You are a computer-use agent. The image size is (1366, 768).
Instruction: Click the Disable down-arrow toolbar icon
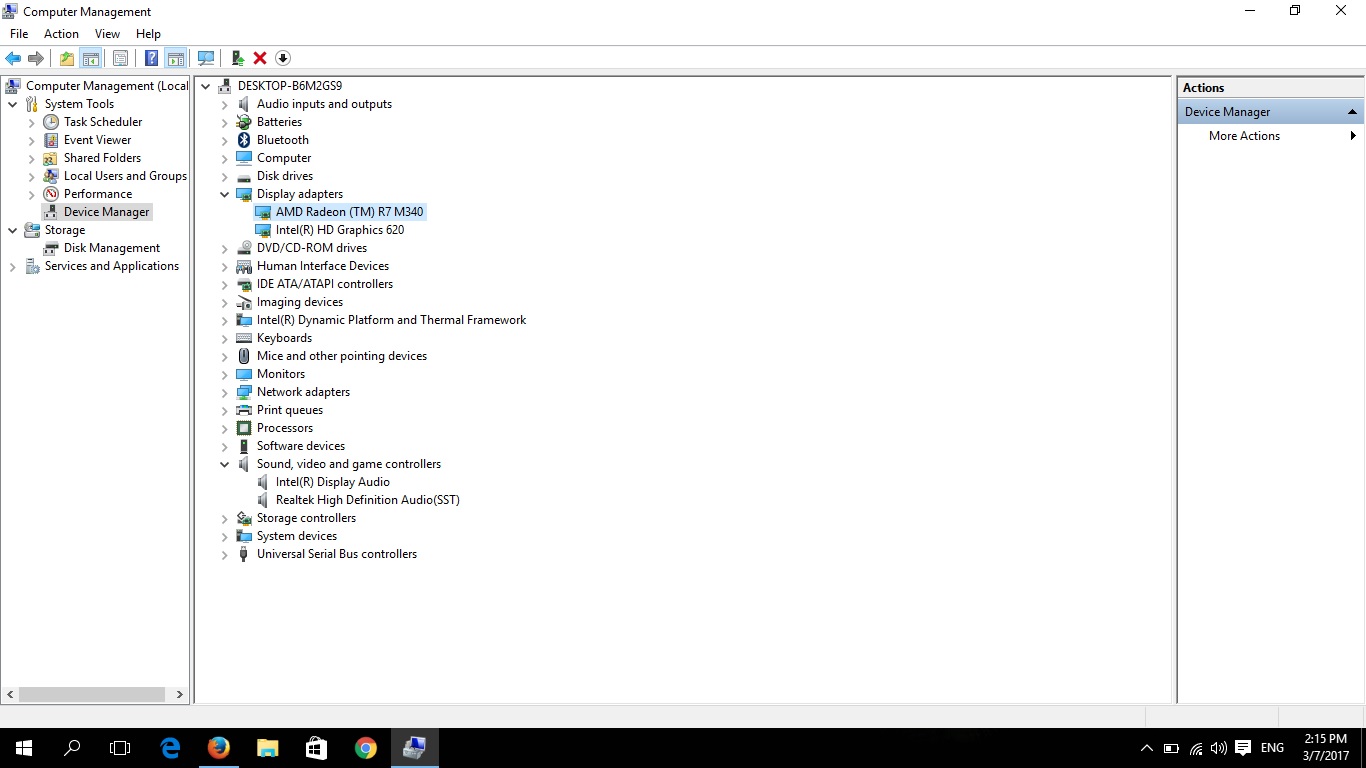point(283,58)
